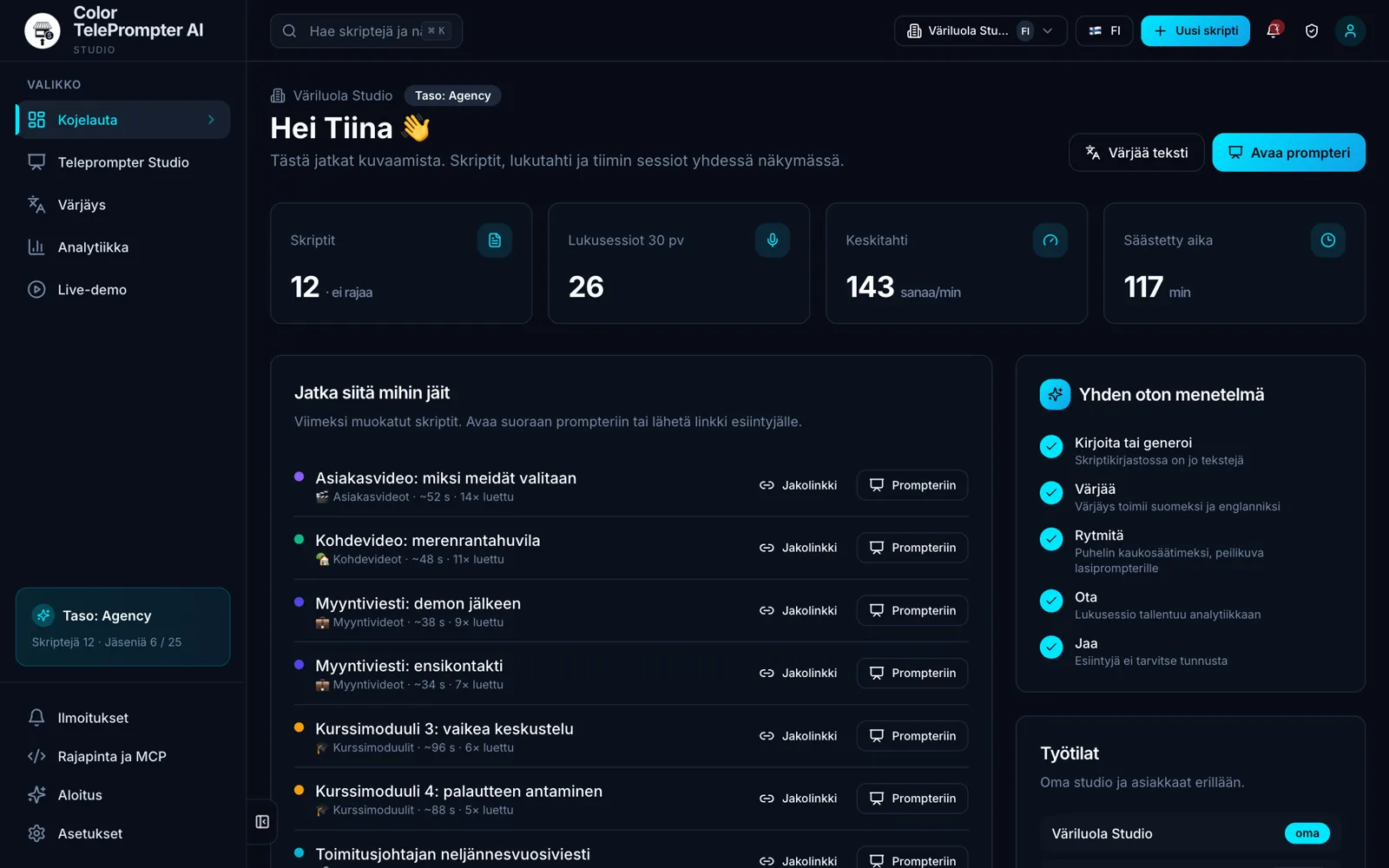Open the notifications bell in top bar
The width and height of the screenshot is (1389, 868).
point(1274,30)
